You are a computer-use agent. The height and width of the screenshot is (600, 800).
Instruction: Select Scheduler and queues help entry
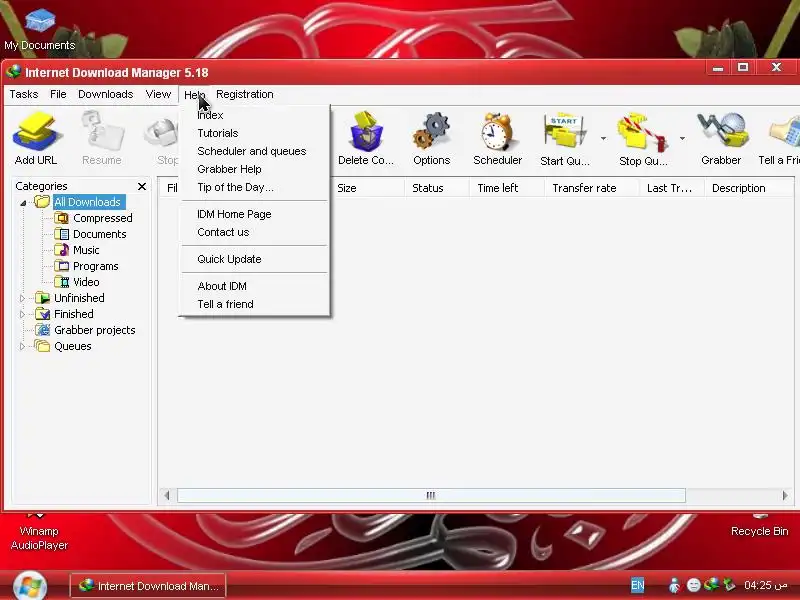point(255,151)
